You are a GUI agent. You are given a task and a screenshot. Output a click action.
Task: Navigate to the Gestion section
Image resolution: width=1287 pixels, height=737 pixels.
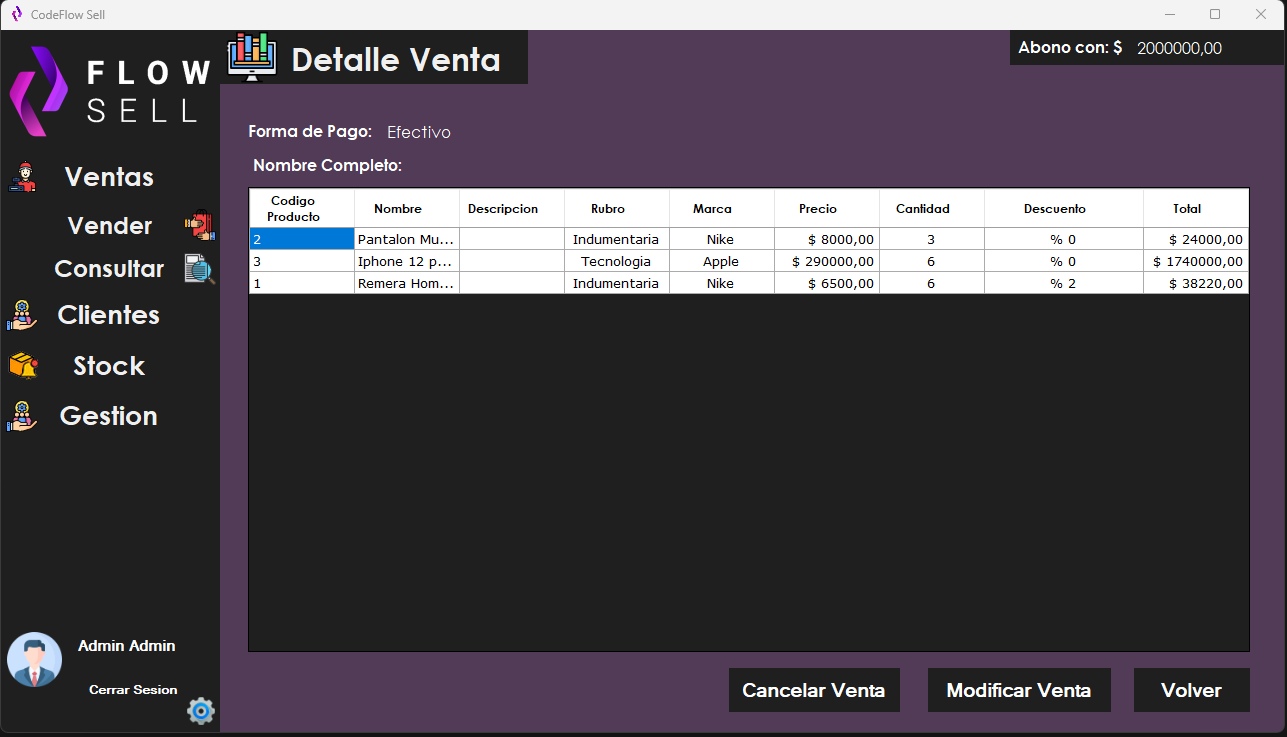coord(107,415)
